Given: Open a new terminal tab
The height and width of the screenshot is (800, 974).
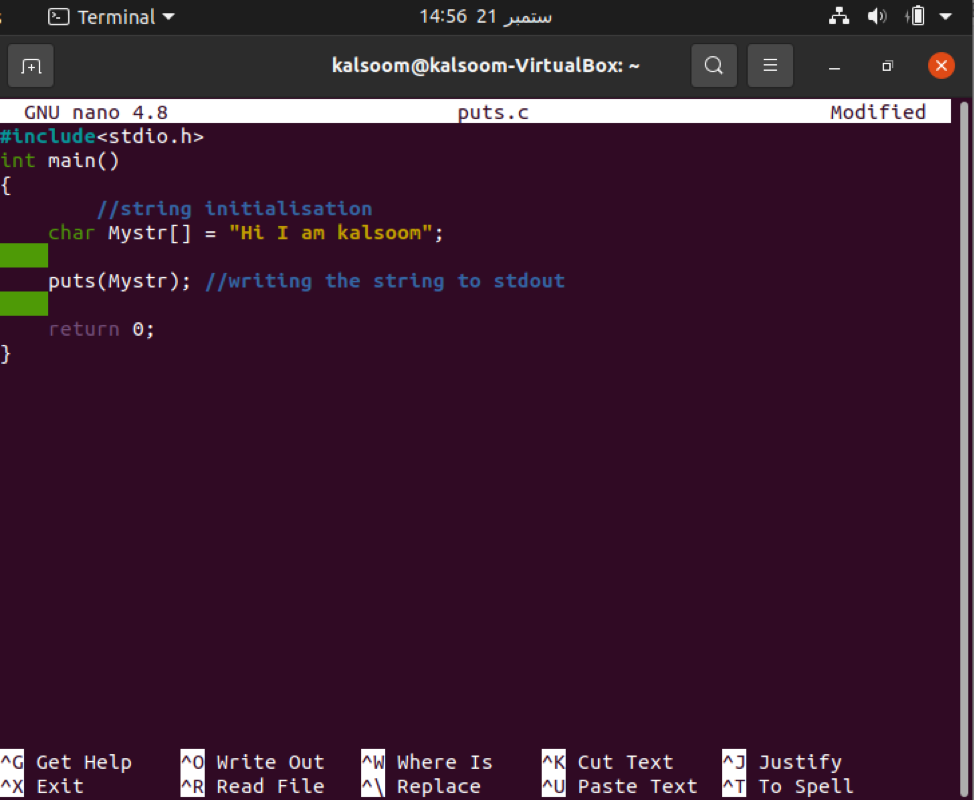Looking at the screenshot, I should 30,65.
